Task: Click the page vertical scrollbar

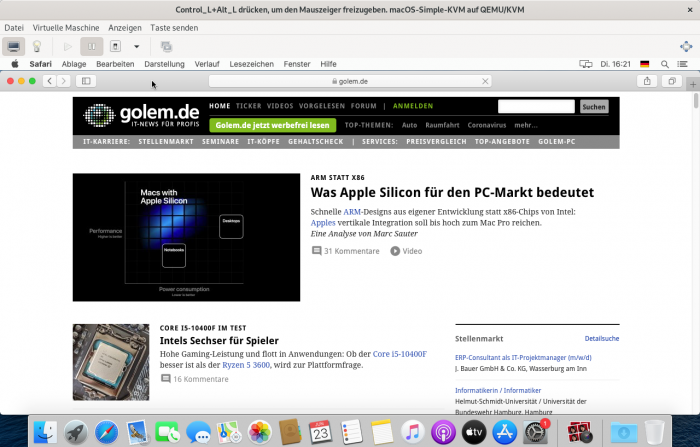Action: pos(696,100)
